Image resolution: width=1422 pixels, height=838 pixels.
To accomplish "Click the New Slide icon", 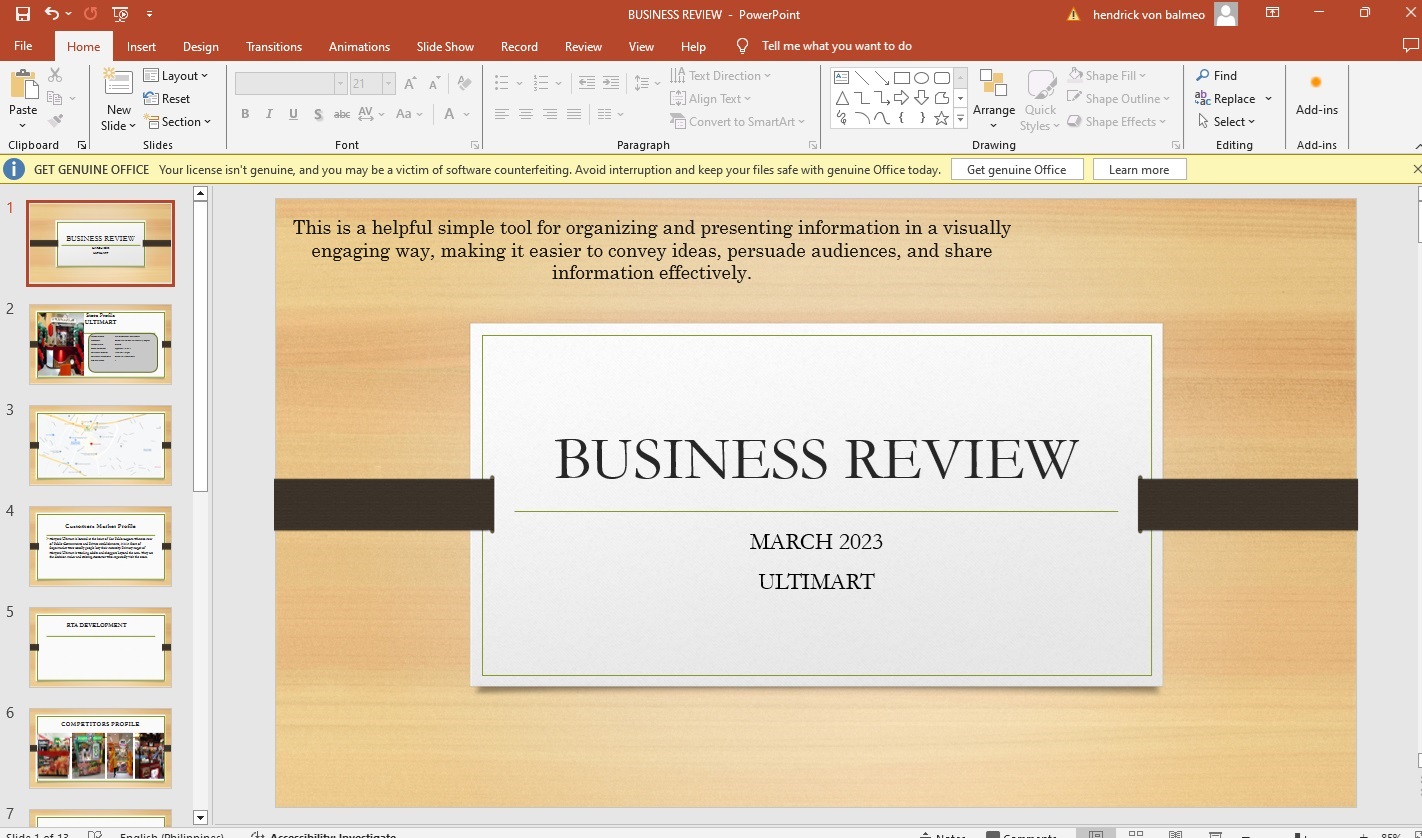I will pyautogui.click(x=118, y=86).
